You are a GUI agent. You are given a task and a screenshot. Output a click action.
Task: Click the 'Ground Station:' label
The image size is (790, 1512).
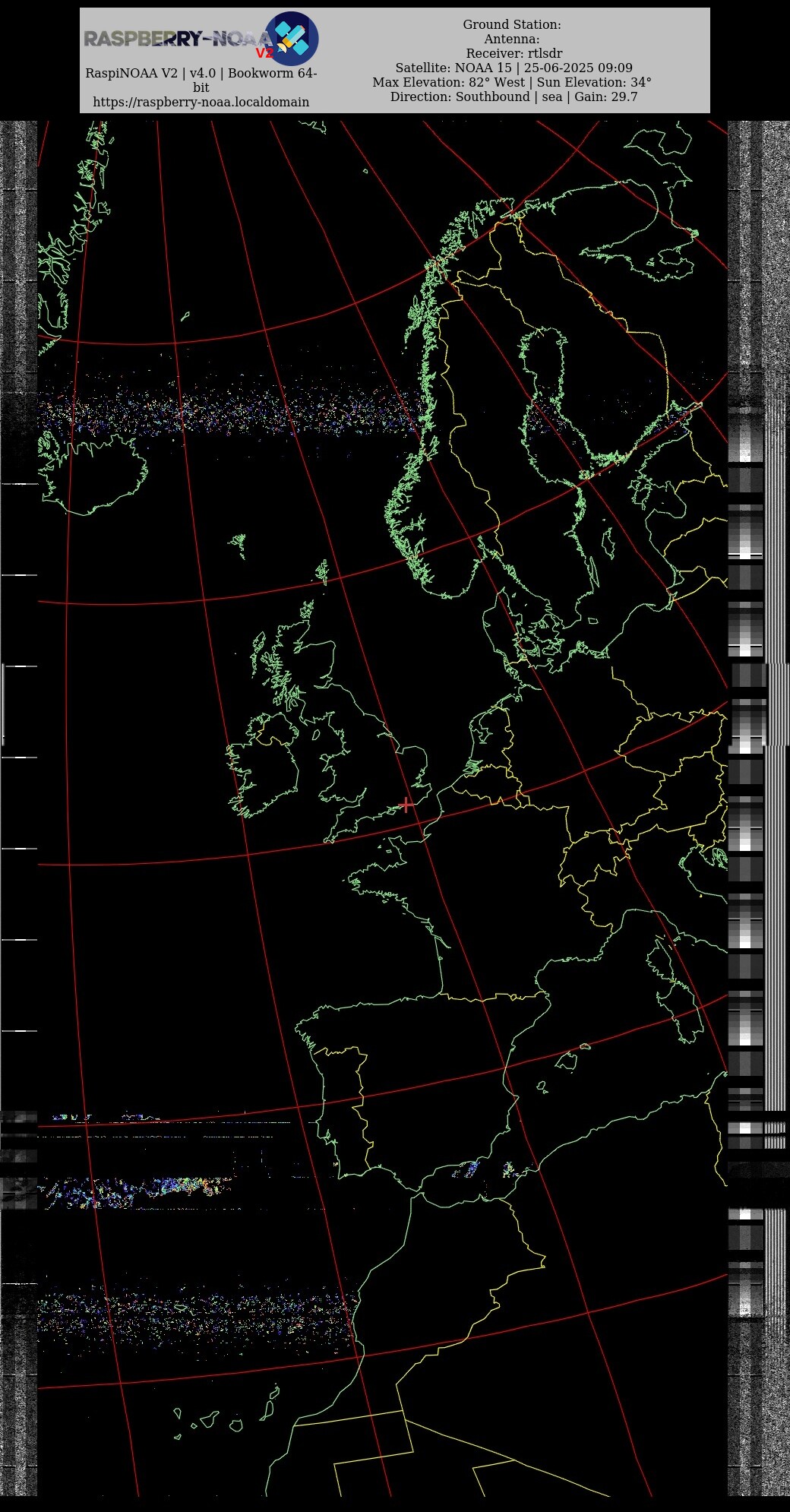pos(512,24)
